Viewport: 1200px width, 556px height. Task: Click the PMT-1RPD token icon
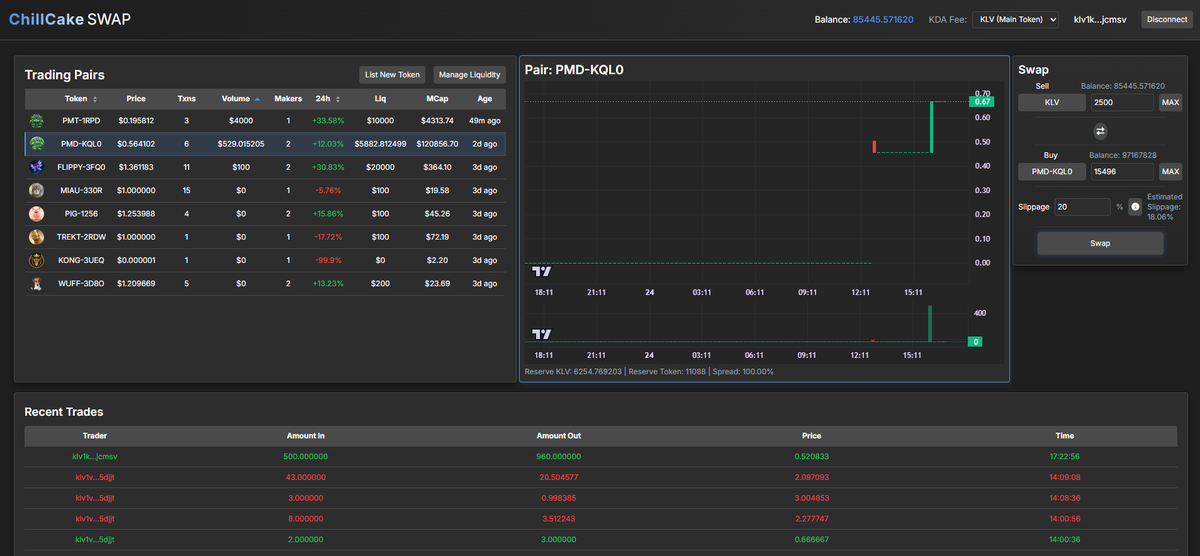[x=36, y=121]
